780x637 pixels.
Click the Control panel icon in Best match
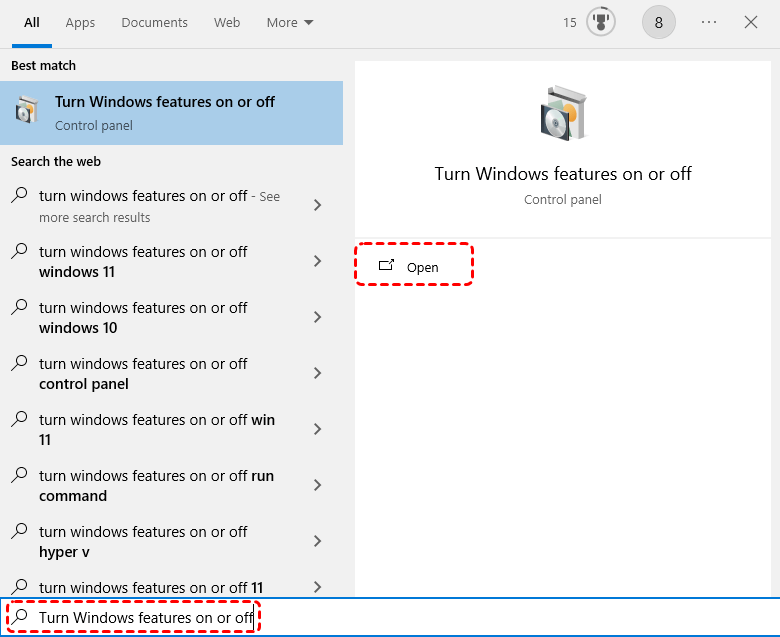tap(26, 110)
